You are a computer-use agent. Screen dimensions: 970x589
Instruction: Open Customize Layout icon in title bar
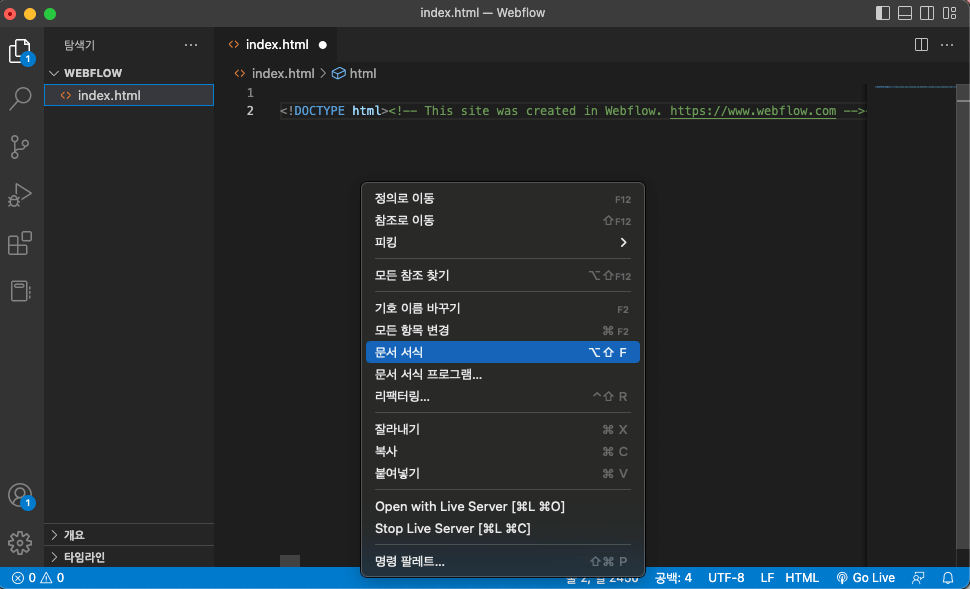pyautogui.click(x=950, y=13)
